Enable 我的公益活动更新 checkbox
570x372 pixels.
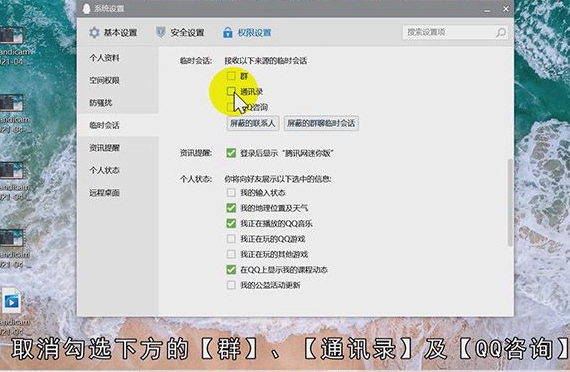click(231, 285)
